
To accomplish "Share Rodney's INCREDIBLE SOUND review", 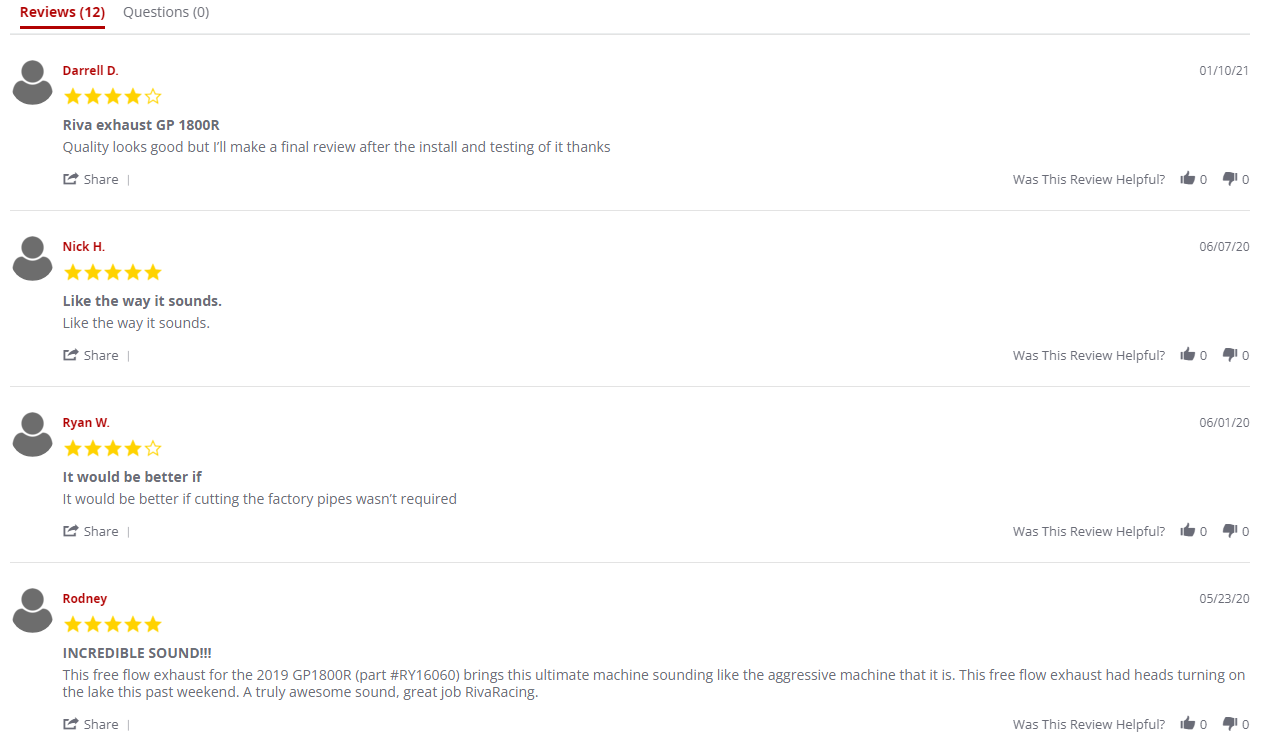I will [x=91, y=725].
